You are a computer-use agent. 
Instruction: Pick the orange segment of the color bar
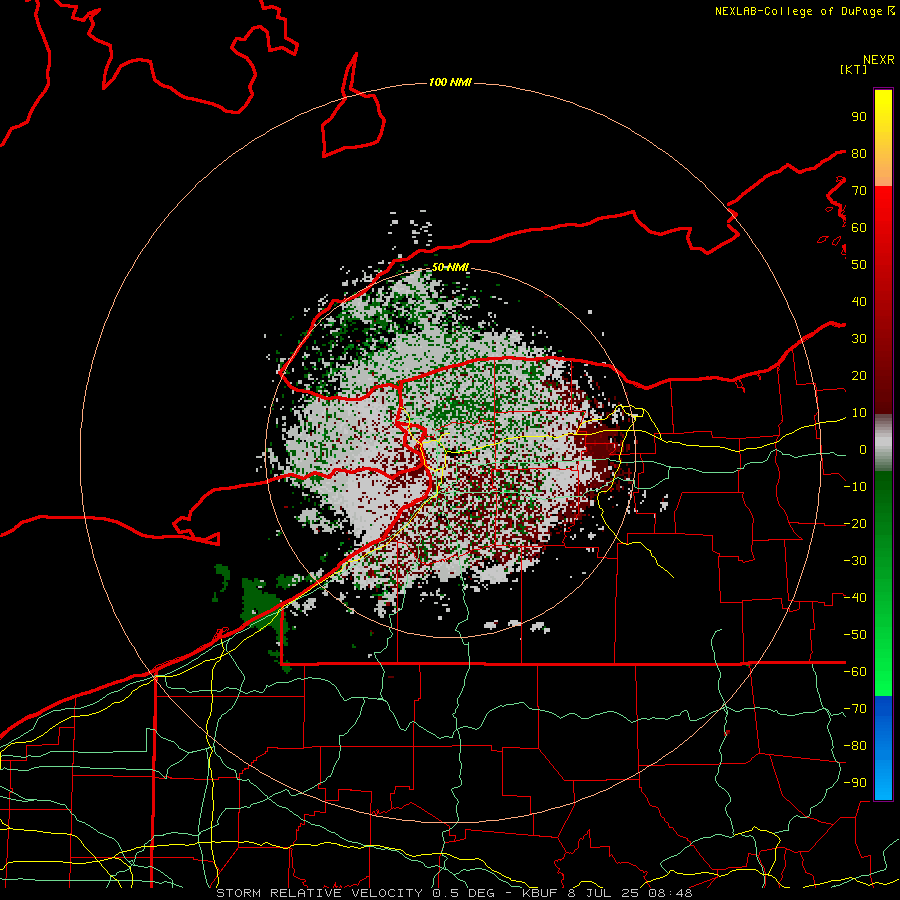[x=883, y=171]
